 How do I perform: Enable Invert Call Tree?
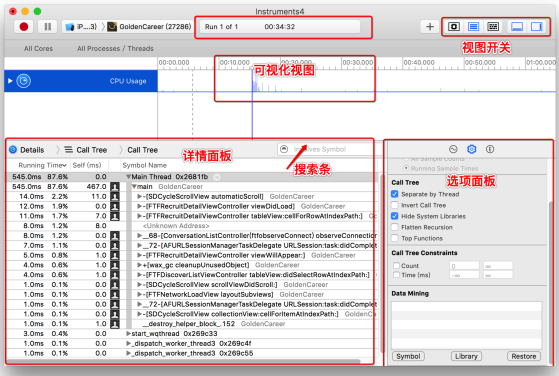coord(395,205)
